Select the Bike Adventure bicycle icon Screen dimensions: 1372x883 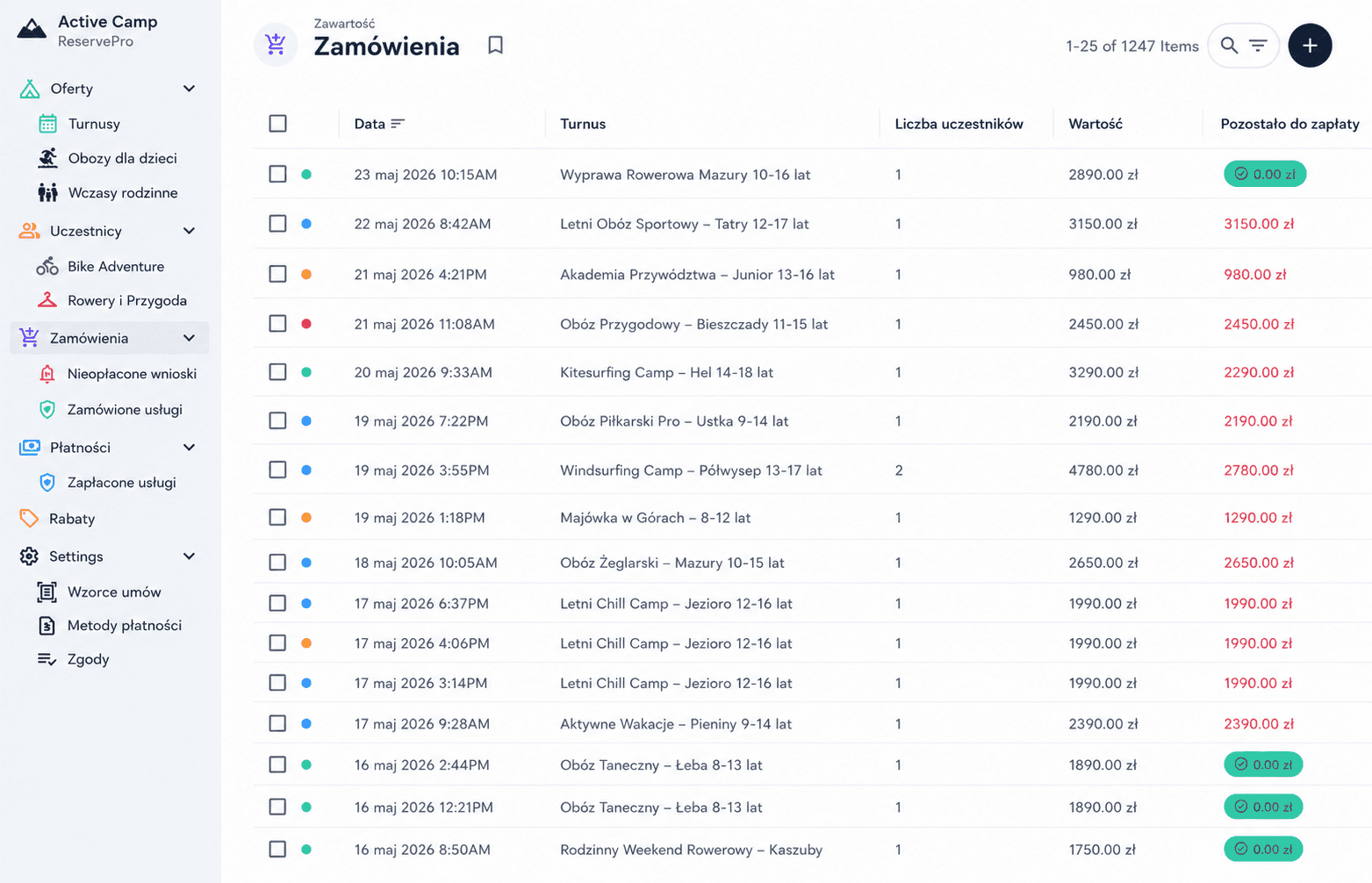47,266
